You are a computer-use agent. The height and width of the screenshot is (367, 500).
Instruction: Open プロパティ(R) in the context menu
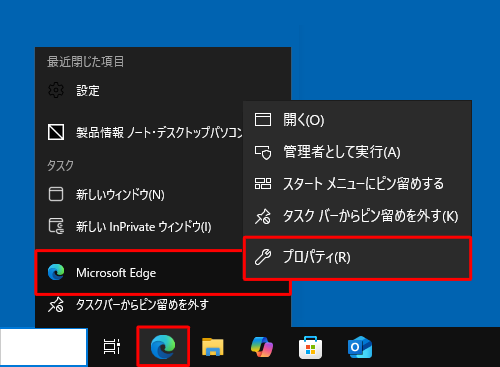point(357,257)
